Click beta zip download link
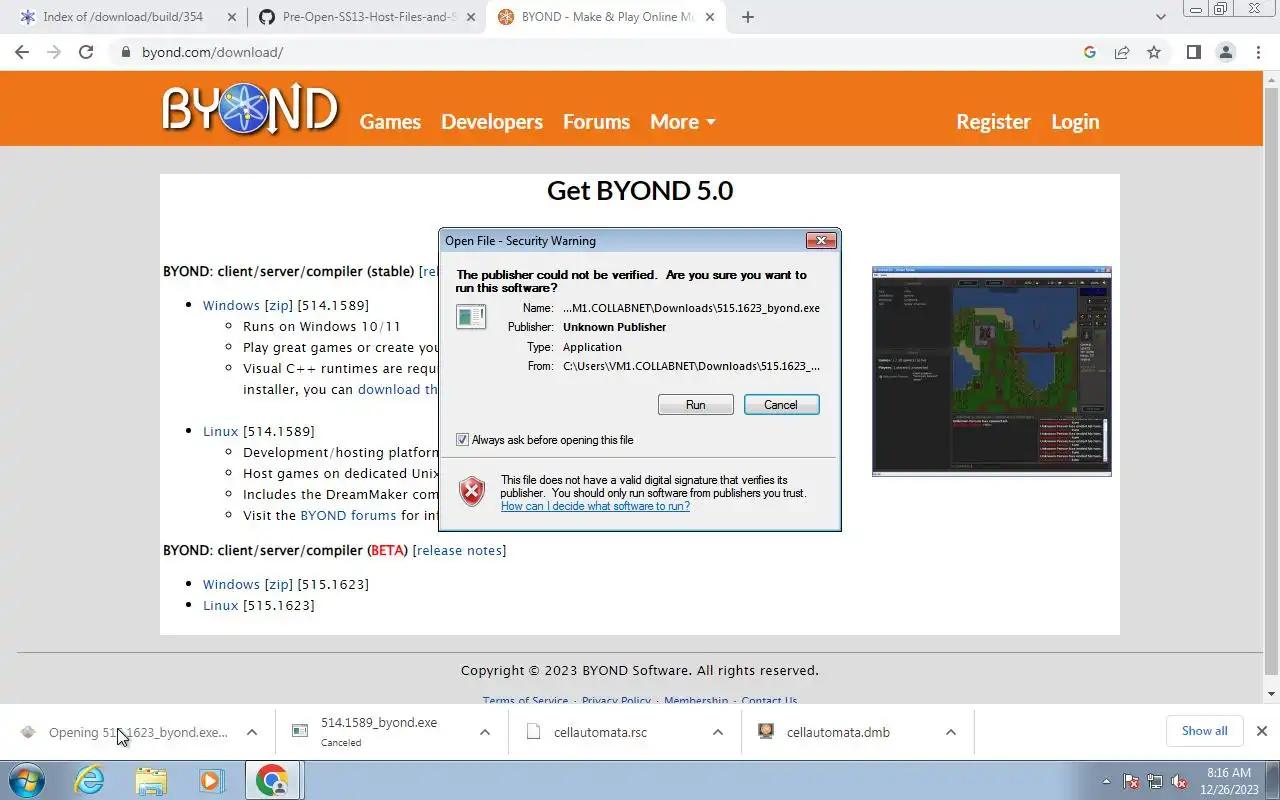Screen dimensions: 1280x800 click(x=278, y=584)
